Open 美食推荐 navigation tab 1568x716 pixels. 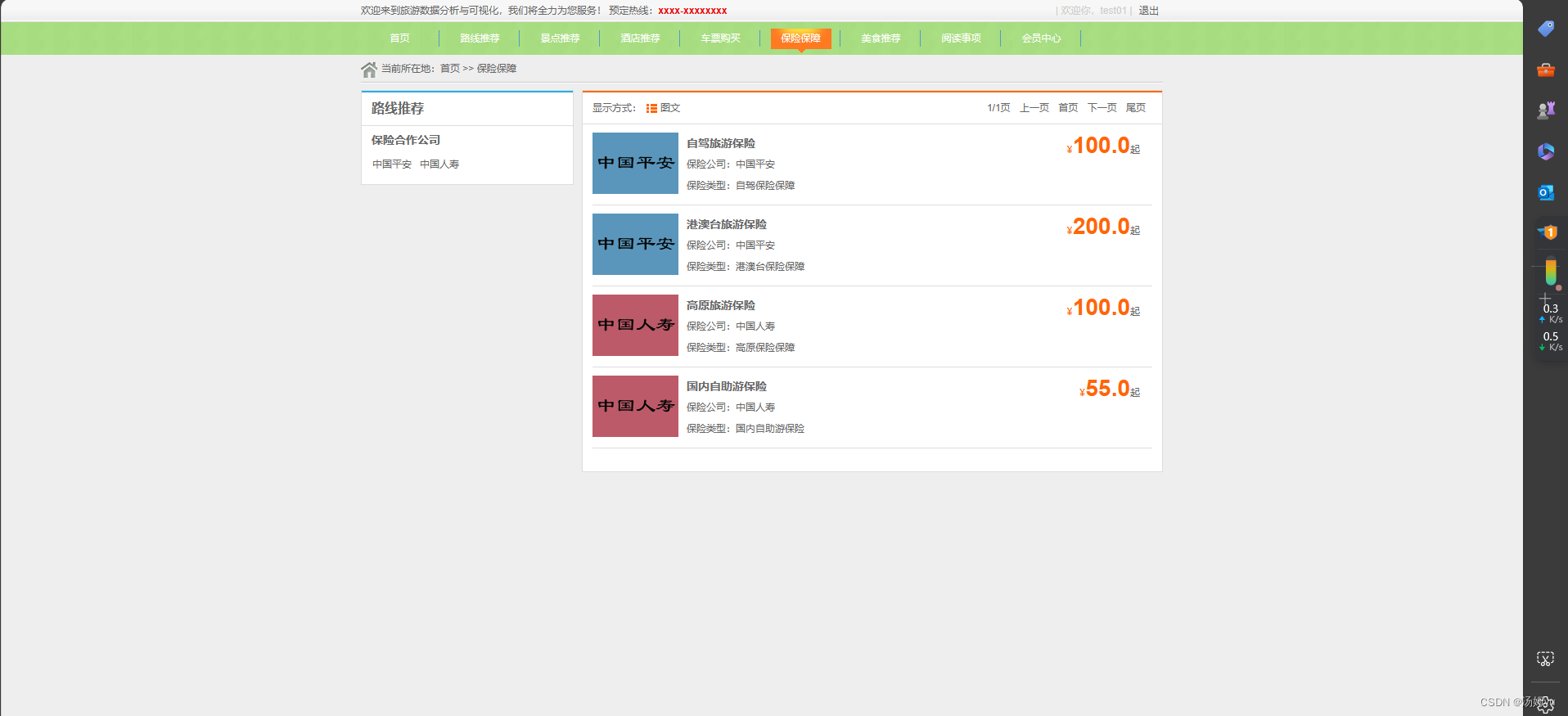881,38
